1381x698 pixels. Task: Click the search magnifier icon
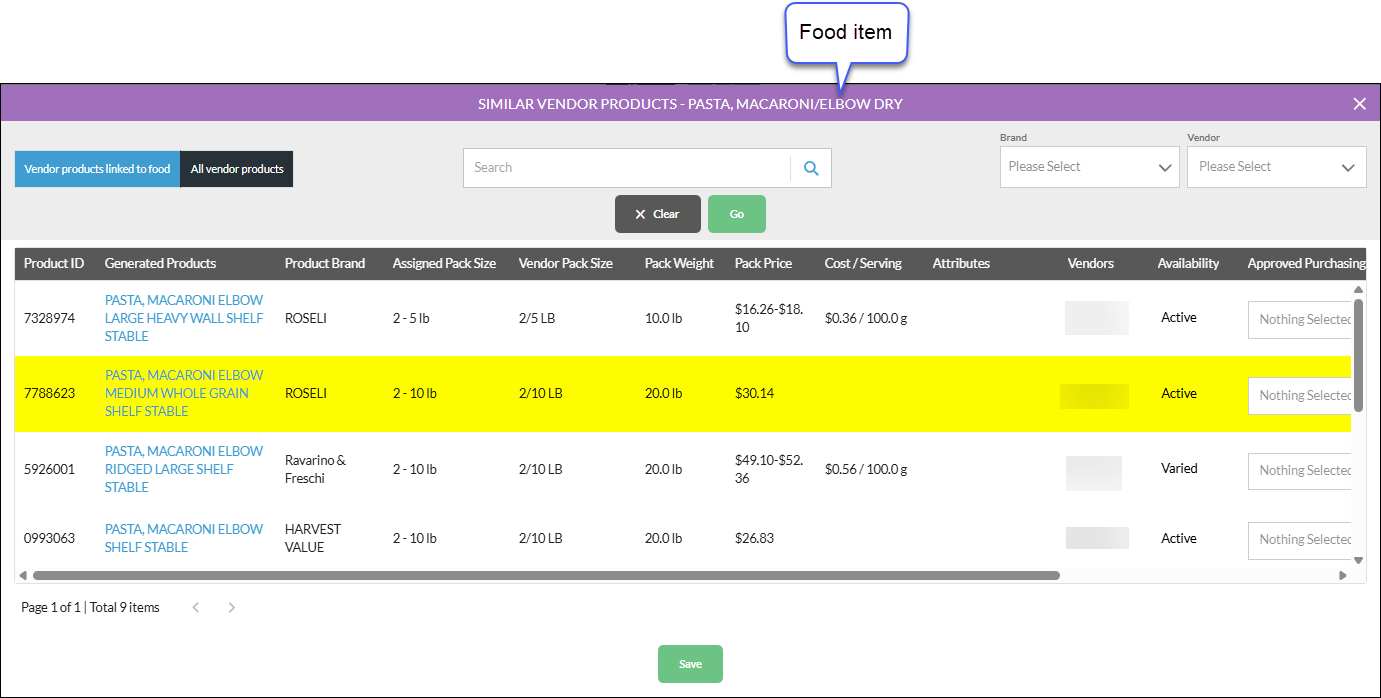811,168
